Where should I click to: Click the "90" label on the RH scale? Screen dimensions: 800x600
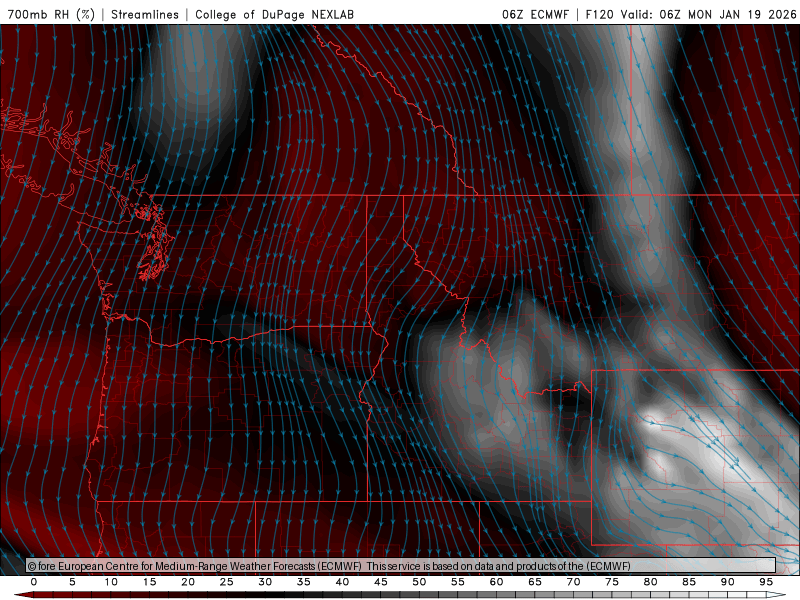[x=728, y=582]
